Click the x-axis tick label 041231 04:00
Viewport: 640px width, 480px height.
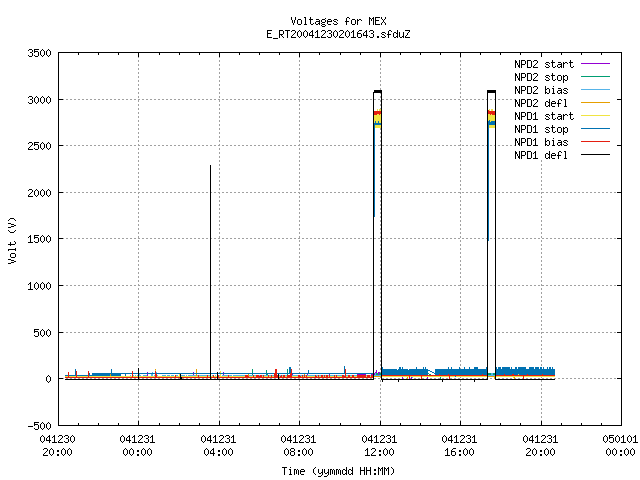pyautogui.click(x=218, y=446)
